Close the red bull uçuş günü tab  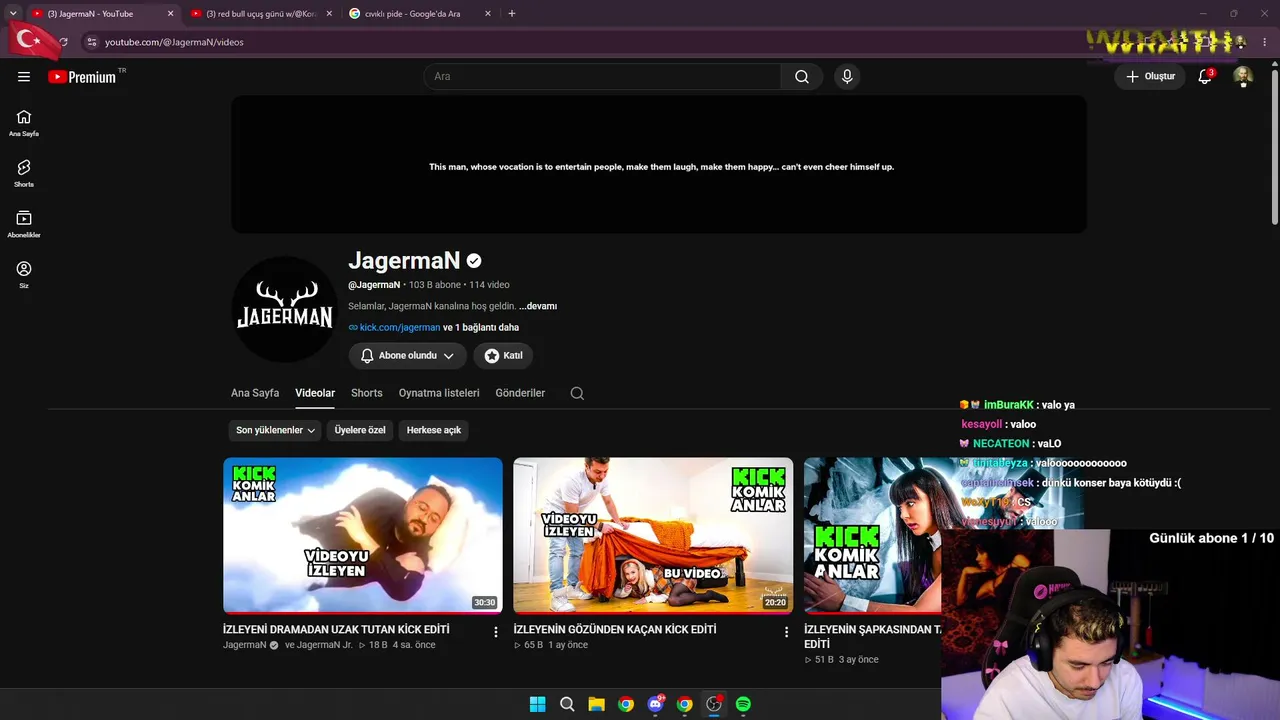(x=329, y=14)
